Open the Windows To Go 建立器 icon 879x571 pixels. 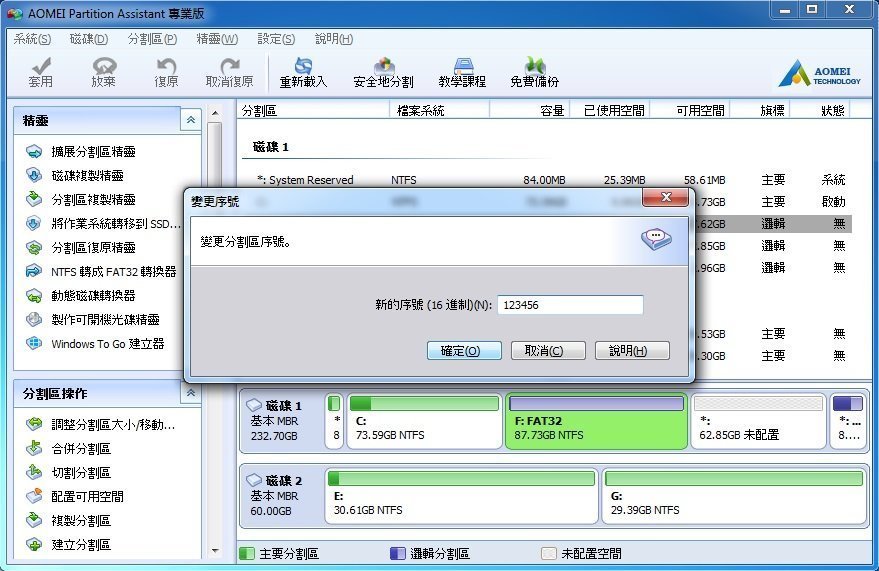(x=34, y=343)
